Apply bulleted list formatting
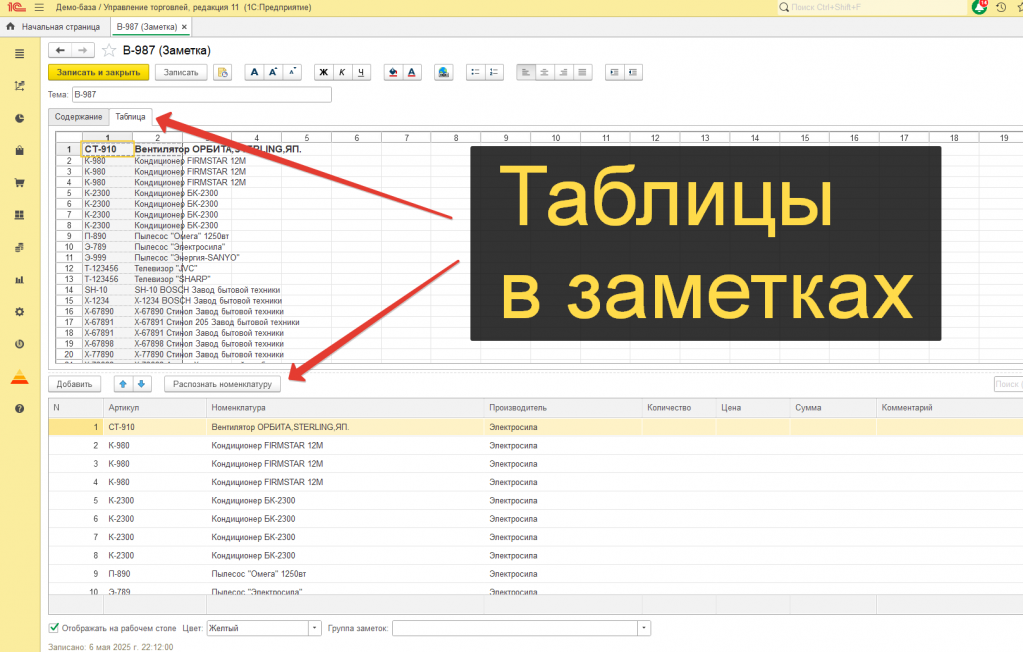 (x=476, y=72)
